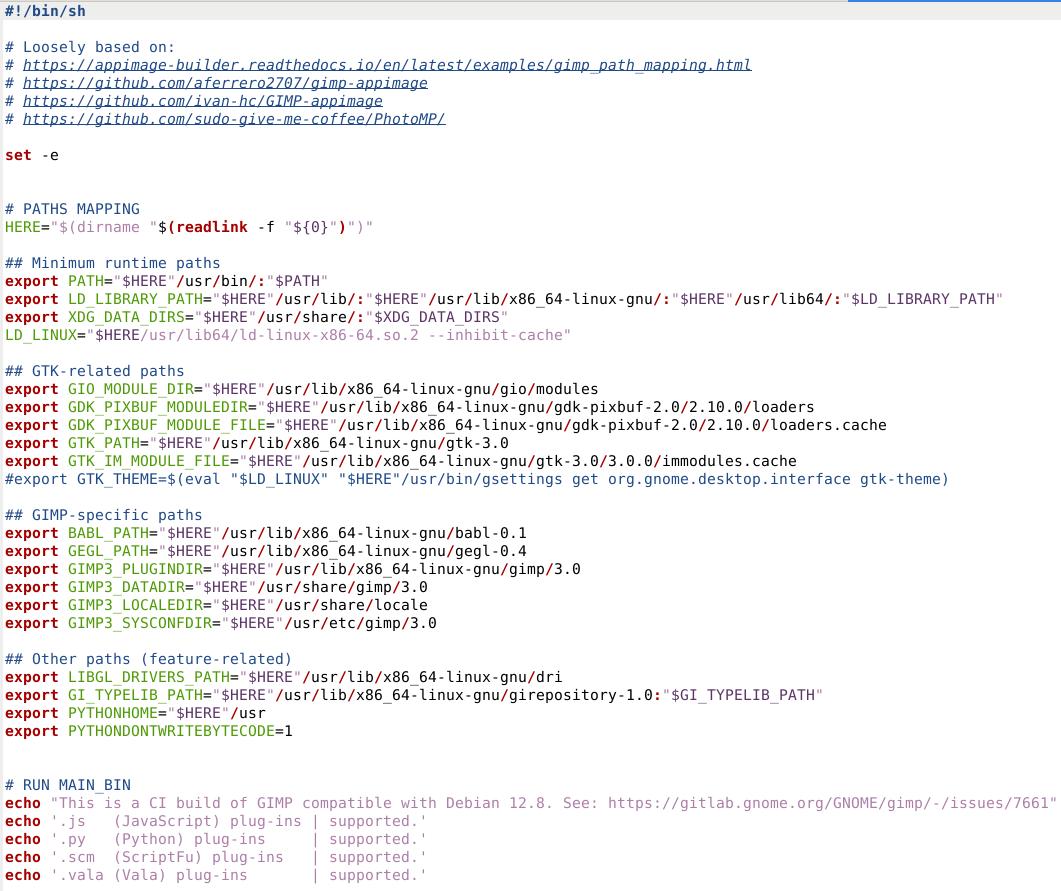Click the '## Other paths (feature-related)' comment
The image size is (1061, 891).
(x=148, y=659)
